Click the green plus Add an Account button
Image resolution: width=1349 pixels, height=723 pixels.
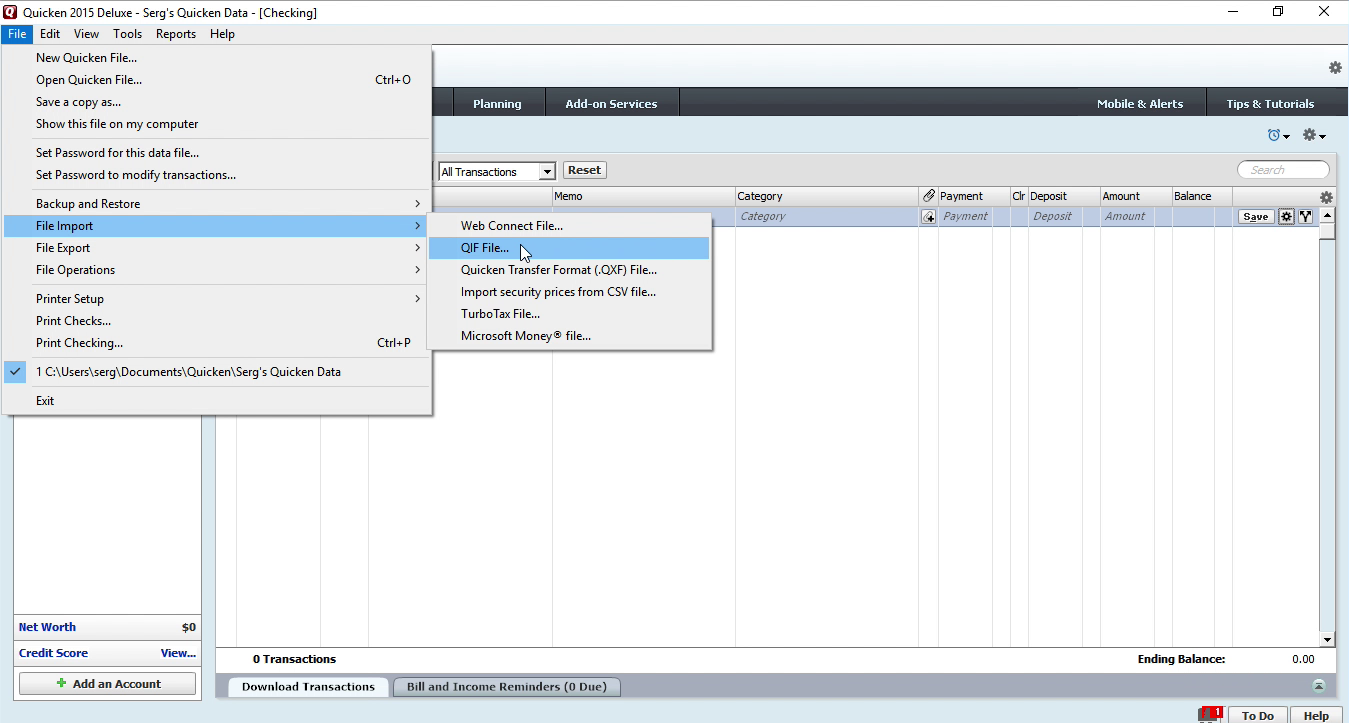pyautogui.click(x=108, y=684)
